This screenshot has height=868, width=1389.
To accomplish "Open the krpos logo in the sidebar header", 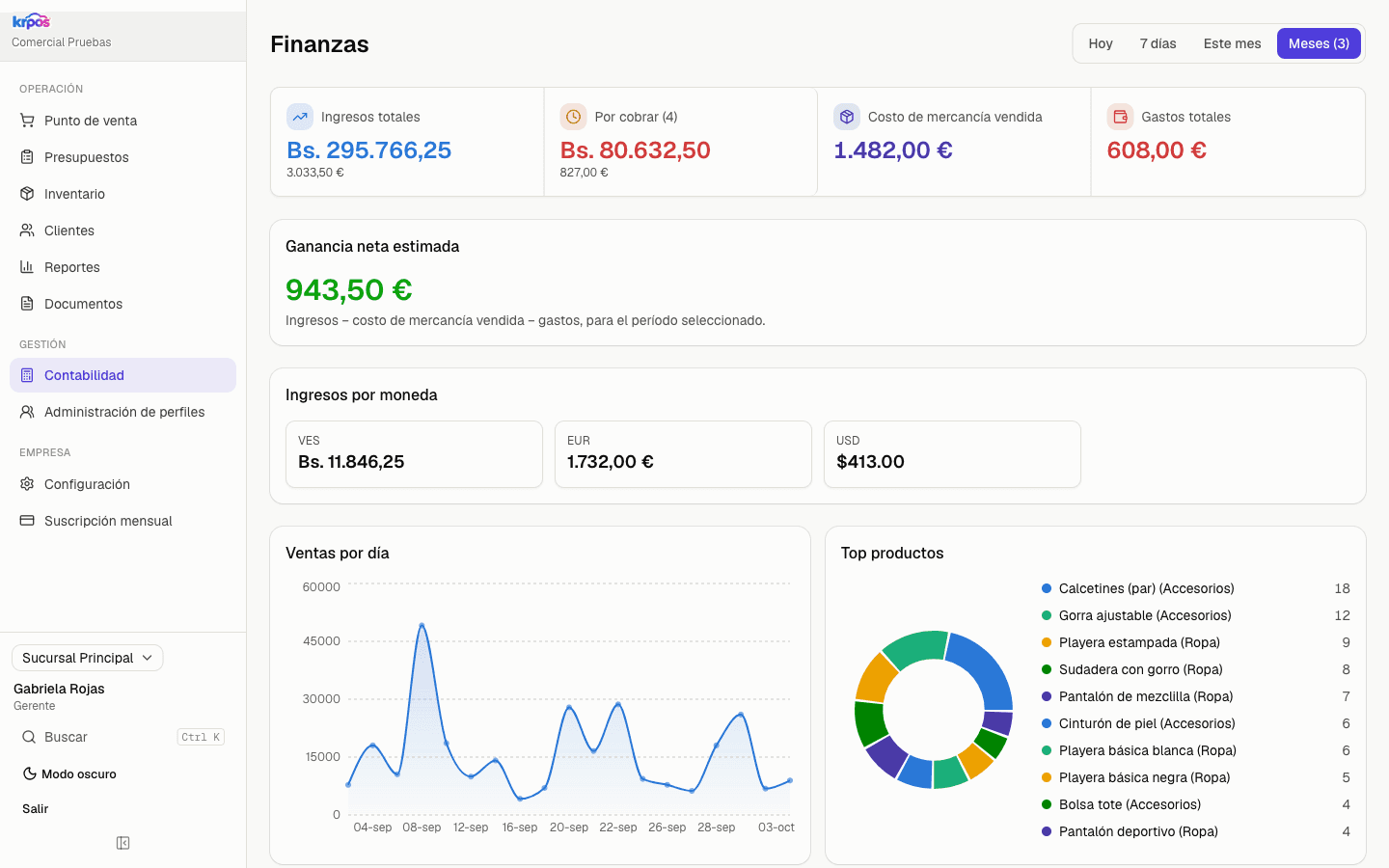I will click(31, 21).
